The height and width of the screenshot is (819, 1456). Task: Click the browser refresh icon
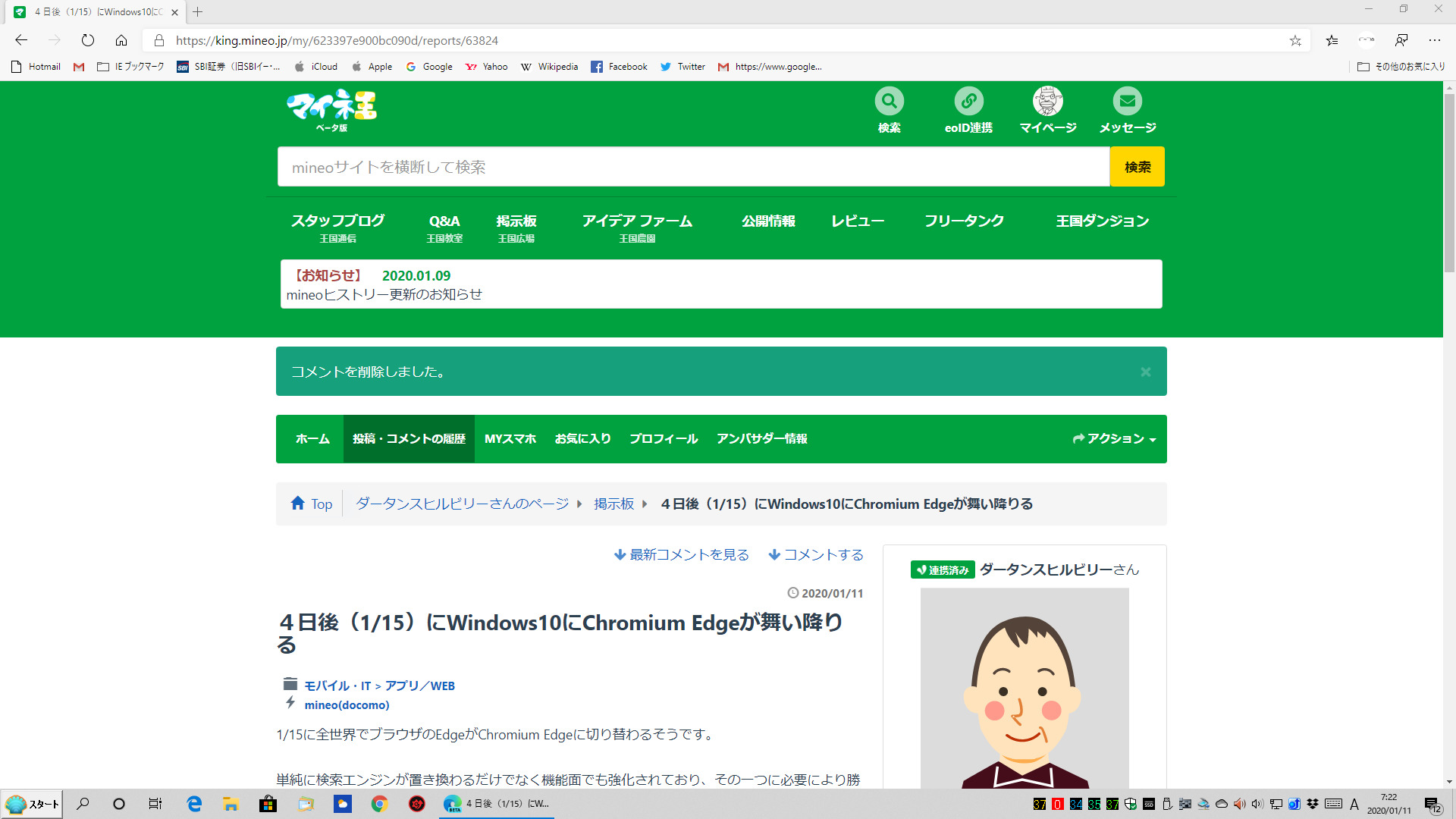pos(88,40)
